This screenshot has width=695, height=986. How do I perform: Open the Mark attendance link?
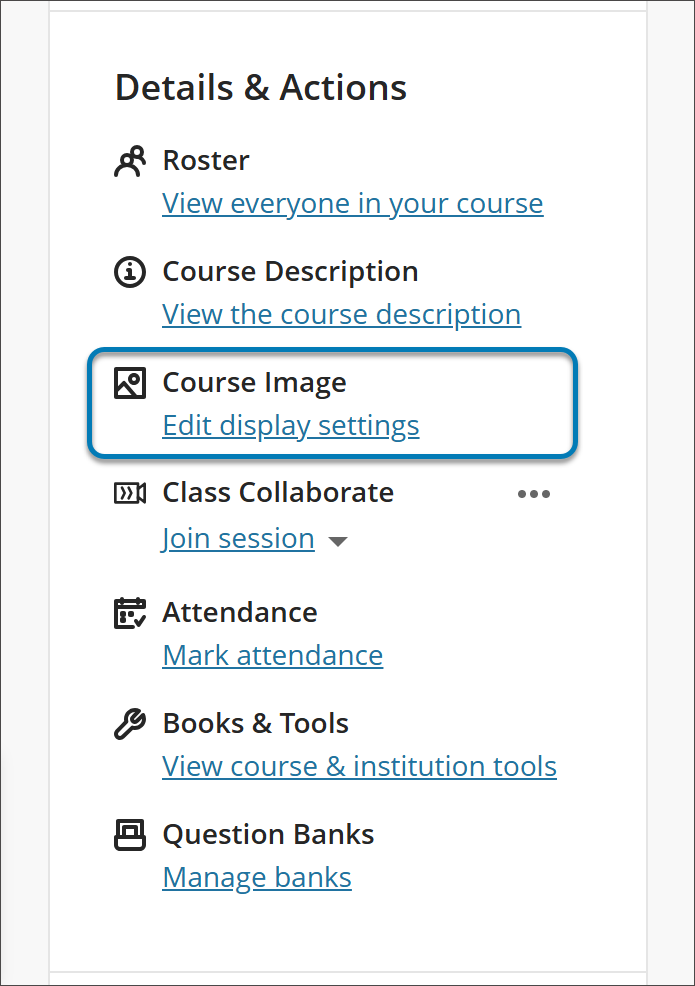click(272, 655)
